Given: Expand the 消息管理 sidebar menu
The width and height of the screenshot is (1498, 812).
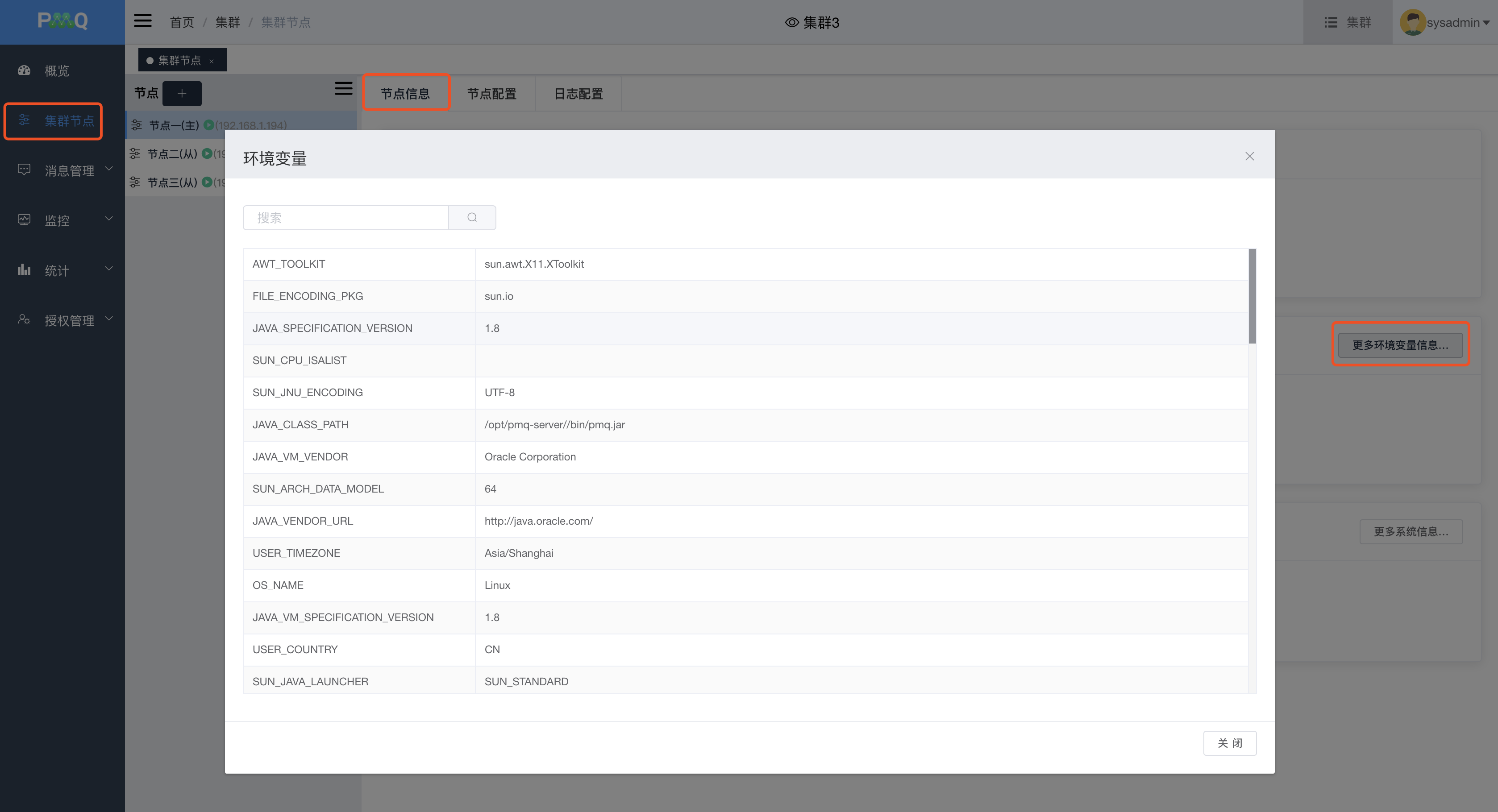Looking at the screenshot, I should click(69, 170).
